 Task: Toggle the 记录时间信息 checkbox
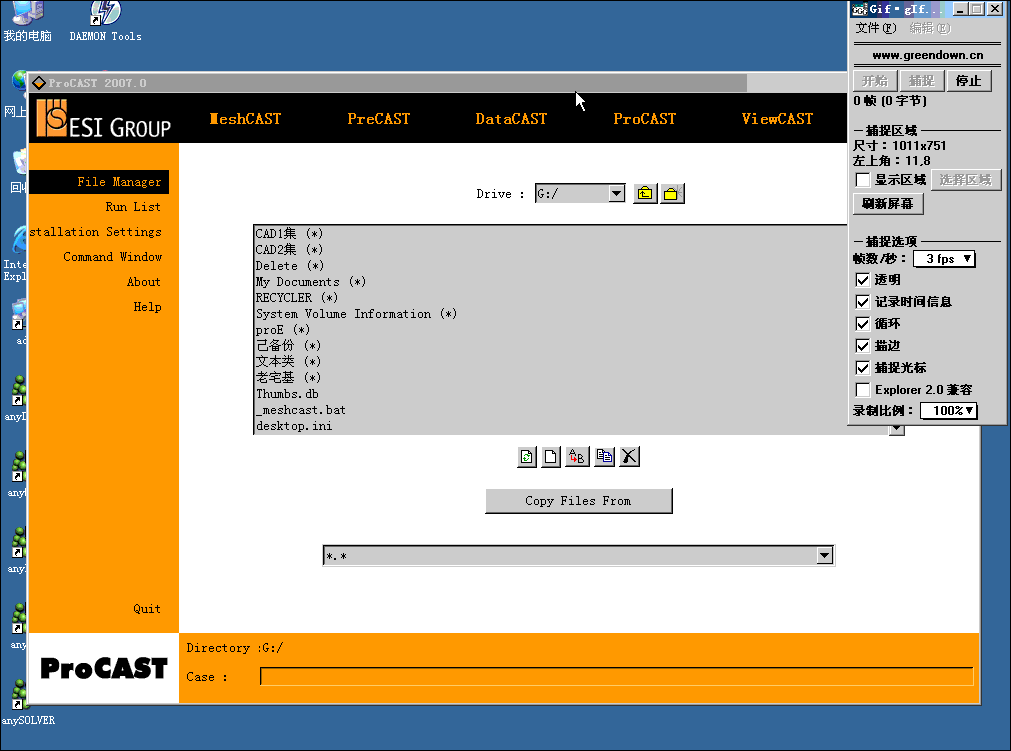[x=863, y=302]
